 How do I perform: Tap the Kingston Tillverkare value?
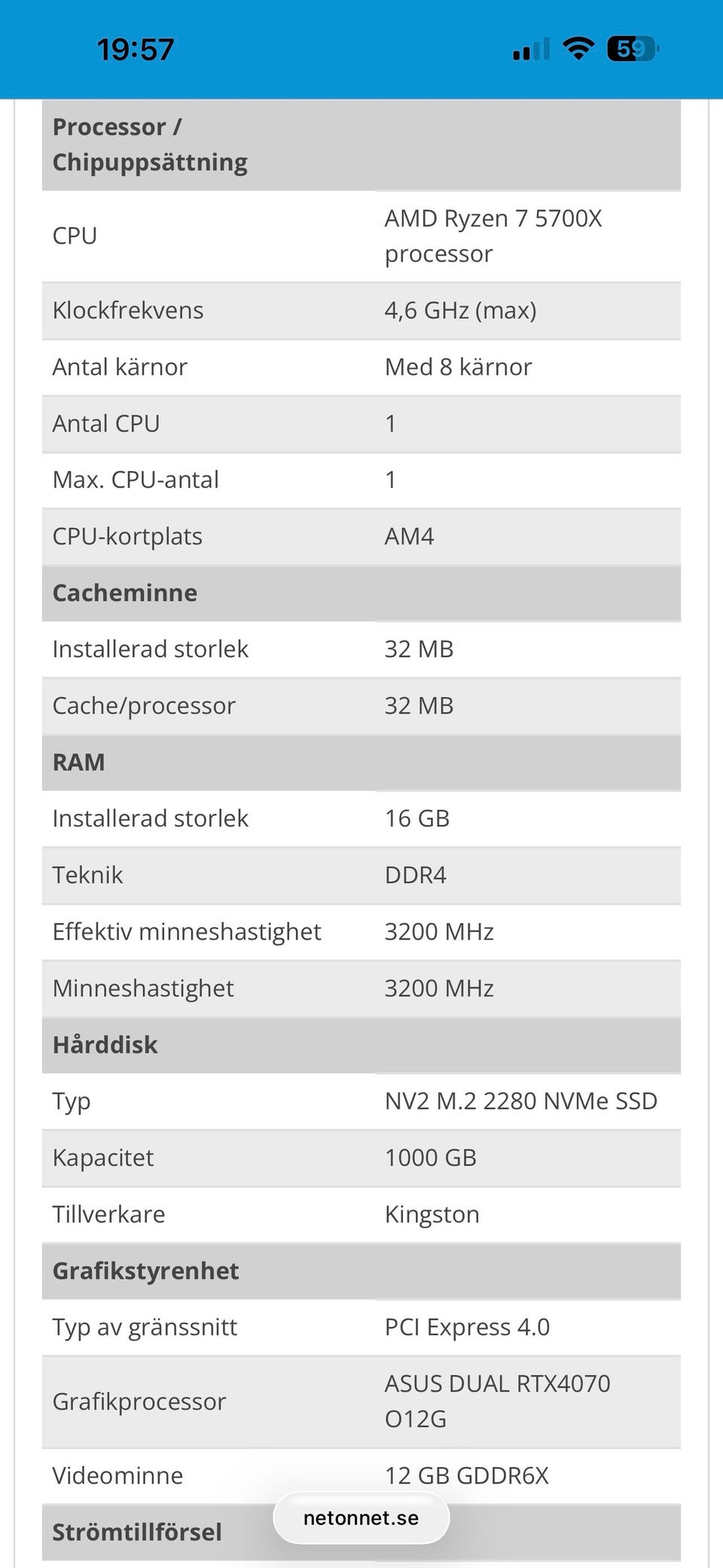[432, 1215]
